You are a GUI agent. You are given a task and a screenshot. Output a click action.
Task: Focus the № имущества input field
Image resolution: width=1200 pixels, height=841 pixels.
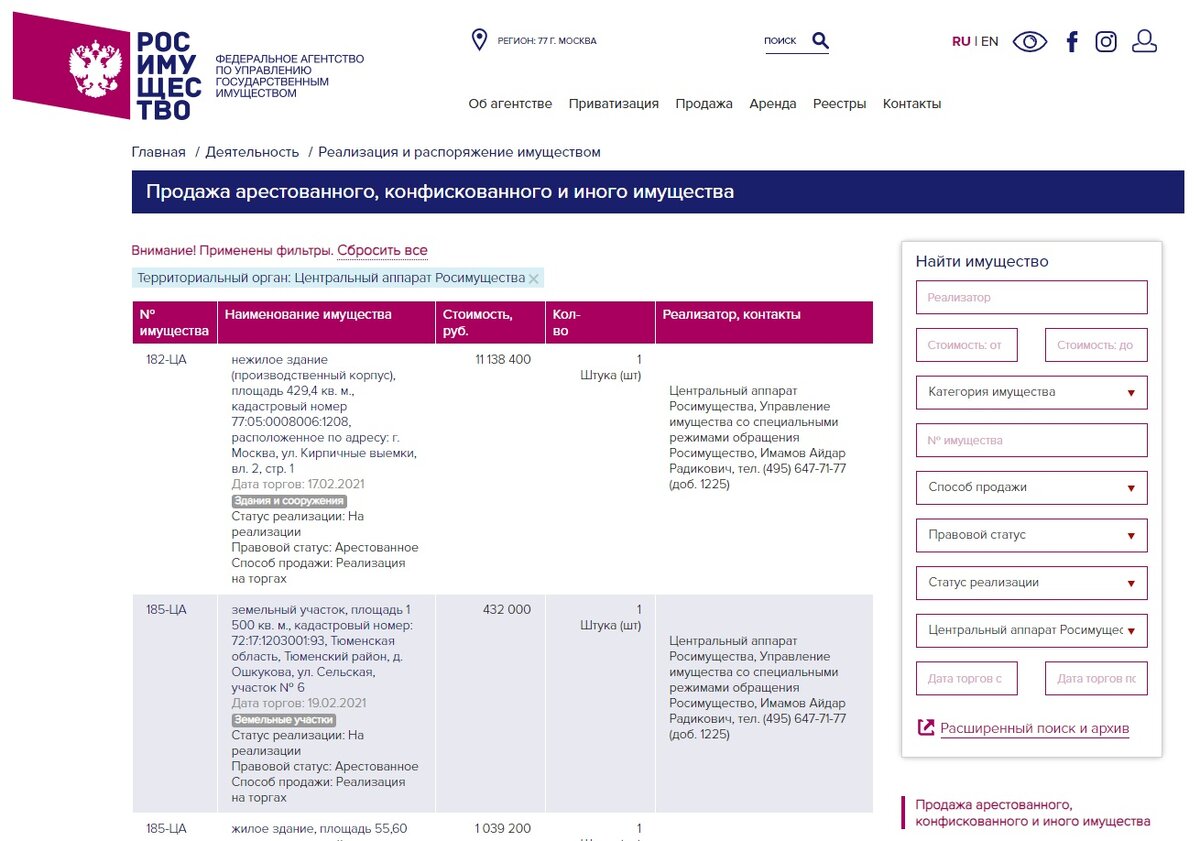coord(1032,440)
